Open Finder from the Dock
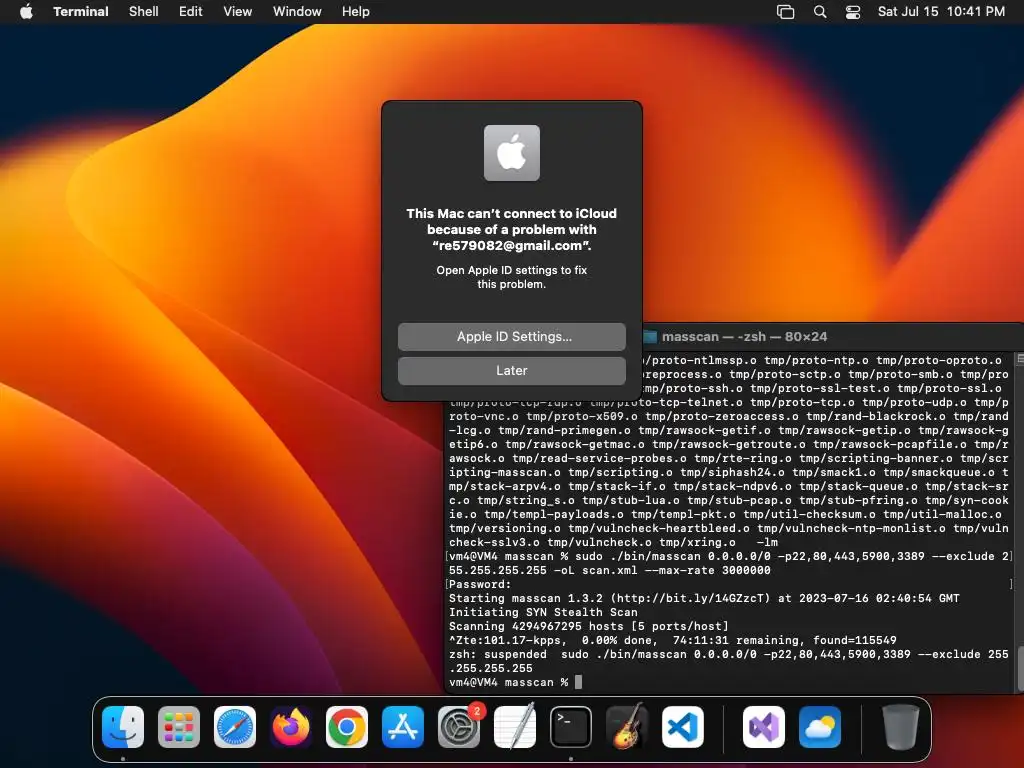Screen dimensions: 1024x768 [123, 727]
